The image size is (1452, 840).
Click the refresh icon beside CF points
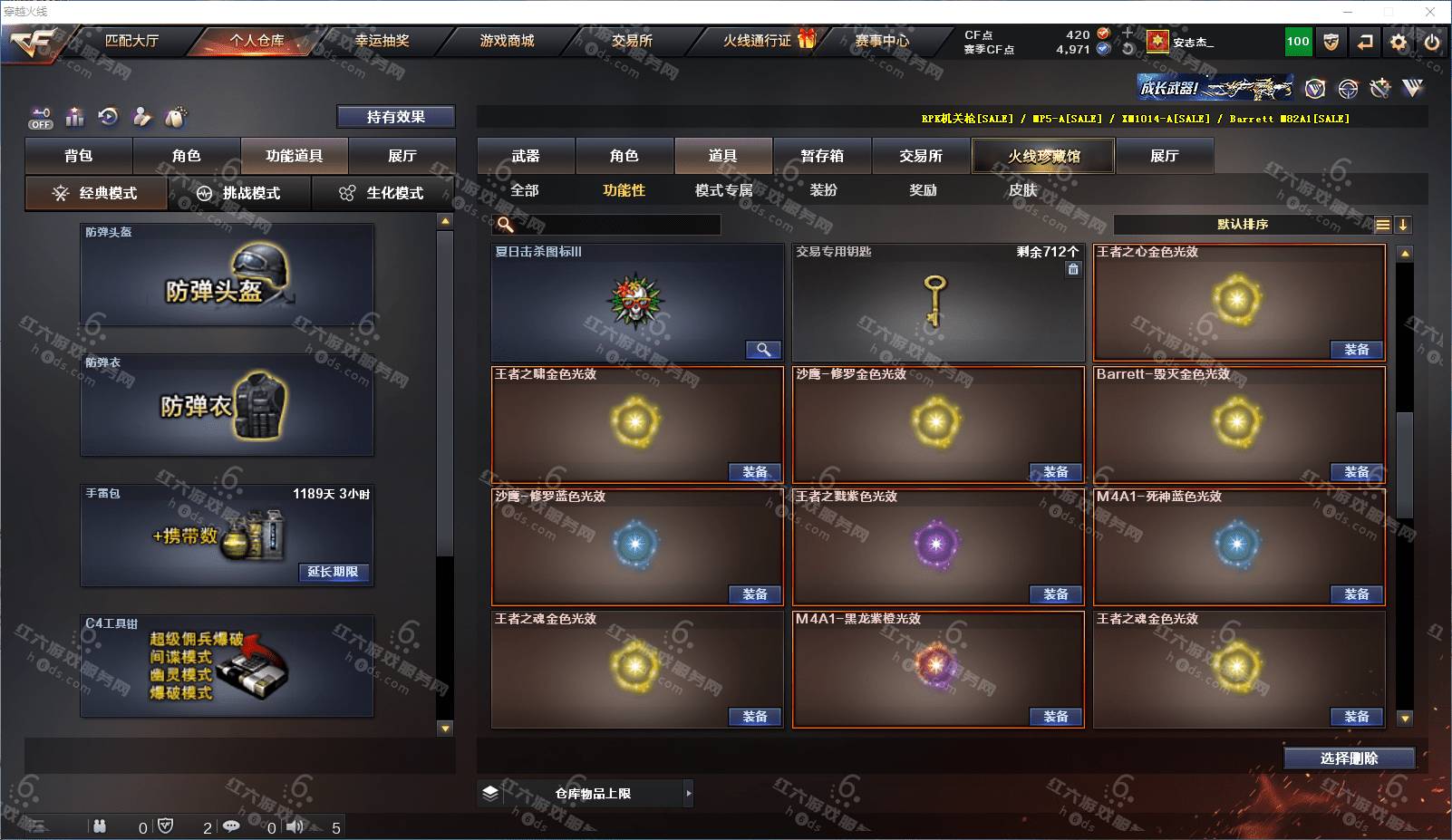(x=1128, y=49)
